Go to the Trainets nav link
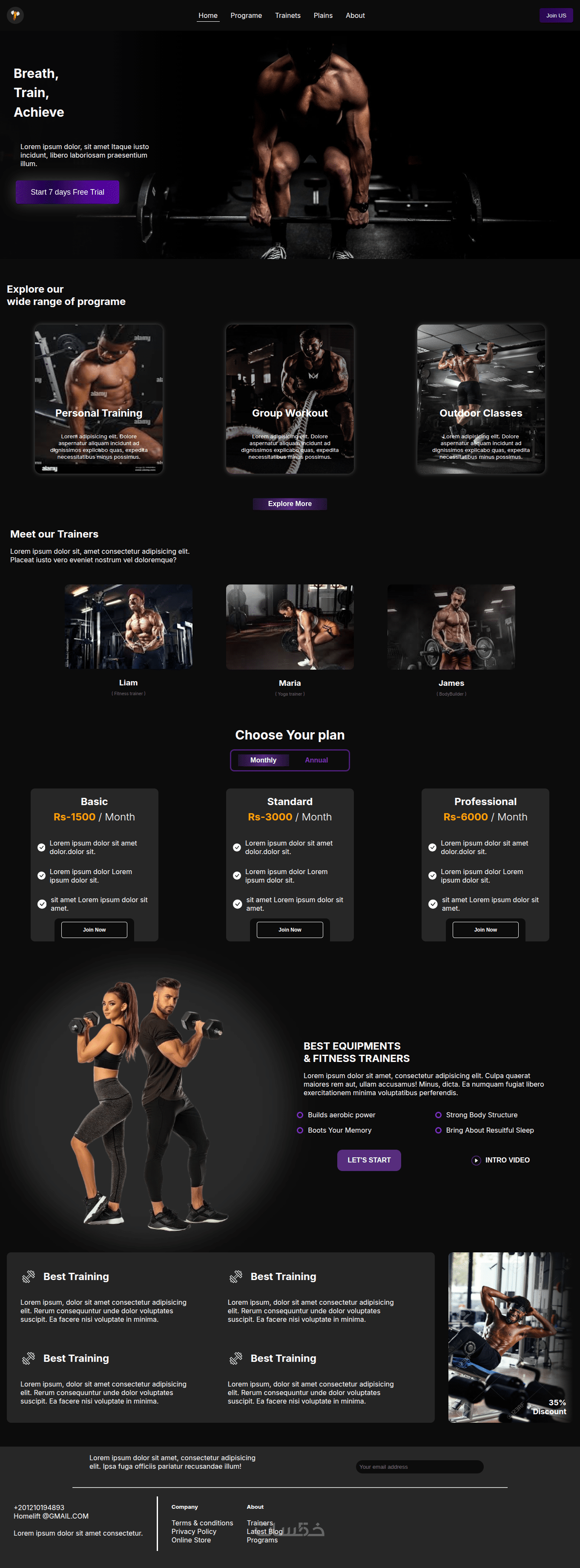 tap(287, 16)
